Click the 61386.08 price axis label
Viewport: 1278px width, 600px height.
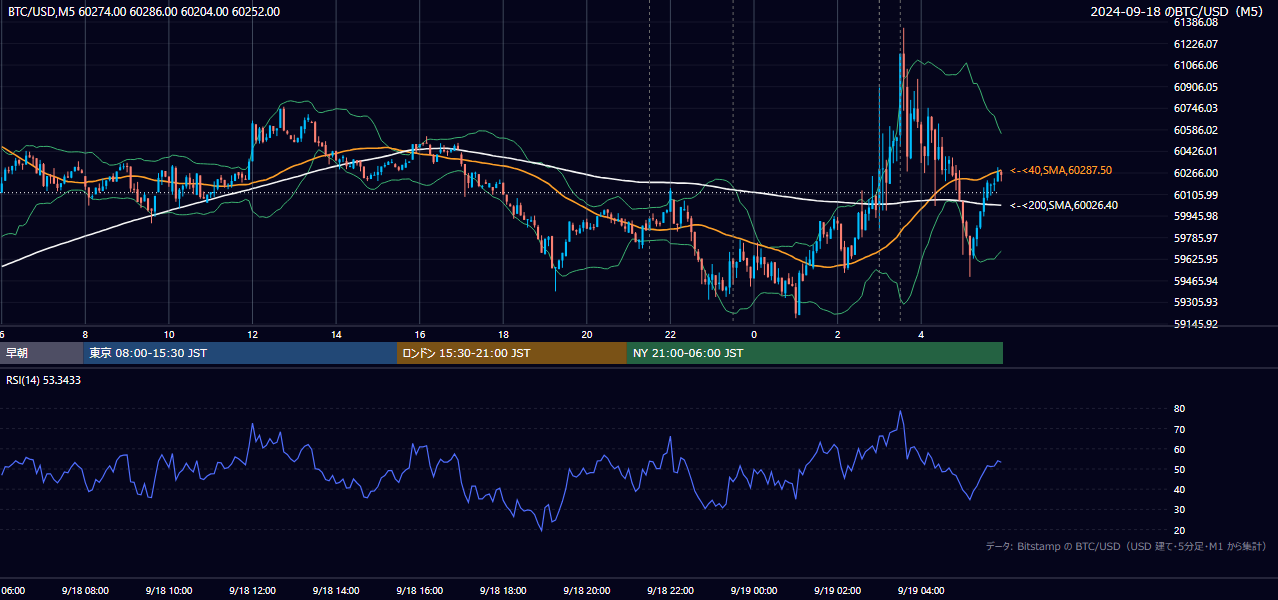[1195, 22]
